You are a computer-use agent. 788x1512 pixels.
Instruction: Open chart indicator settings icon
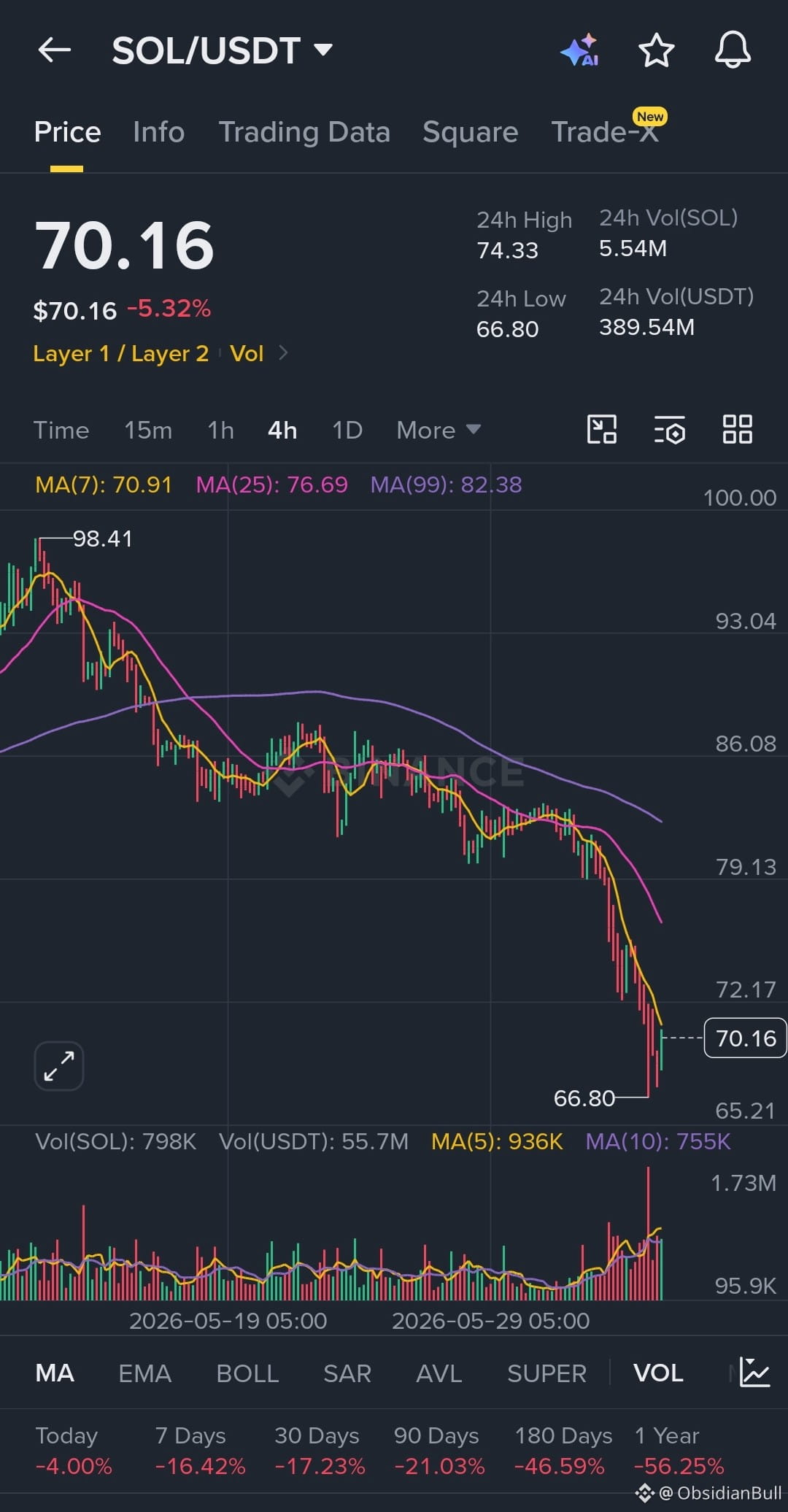[669, 429]
